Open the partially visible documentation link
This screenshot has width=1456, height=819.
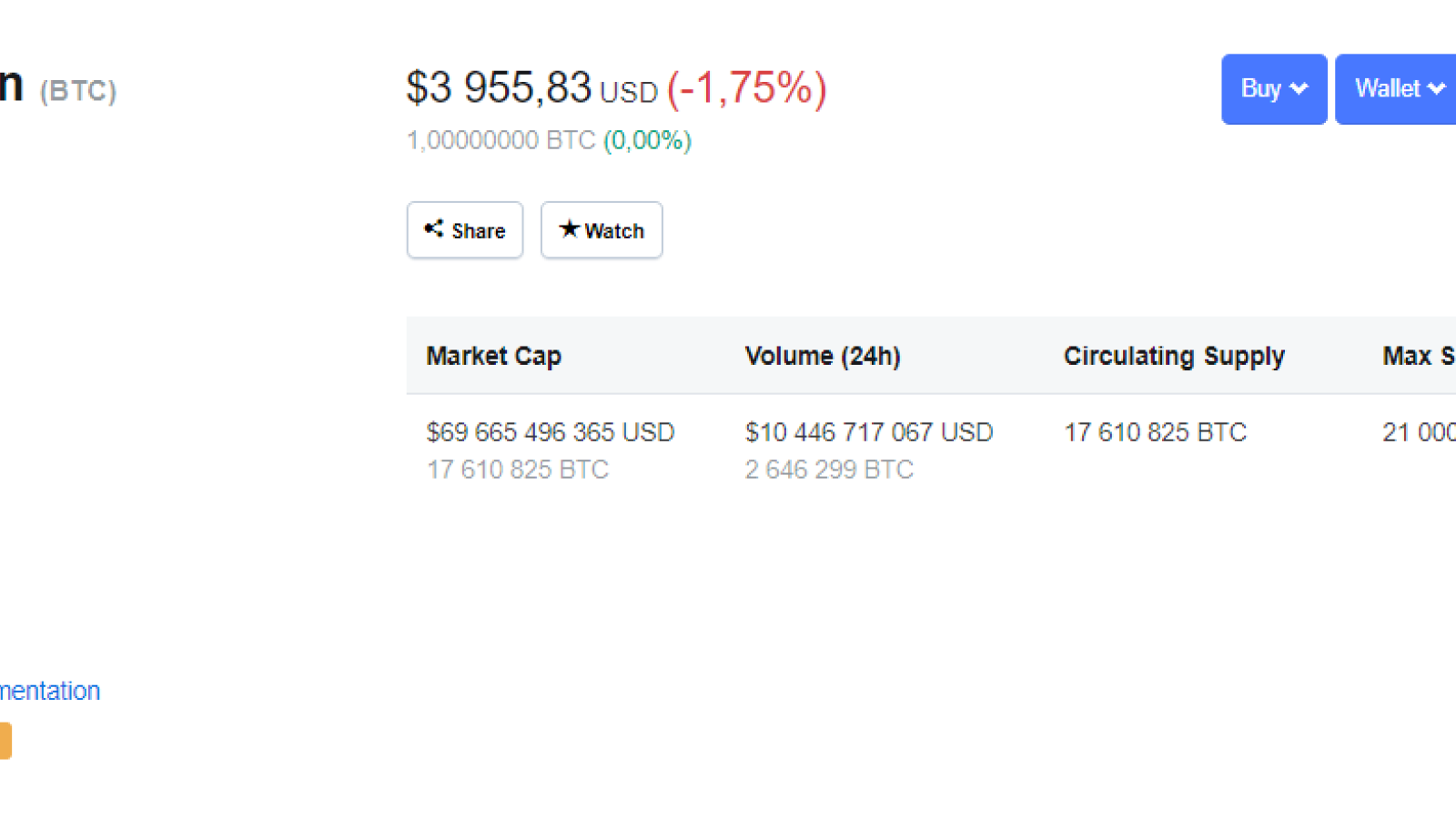50,691
